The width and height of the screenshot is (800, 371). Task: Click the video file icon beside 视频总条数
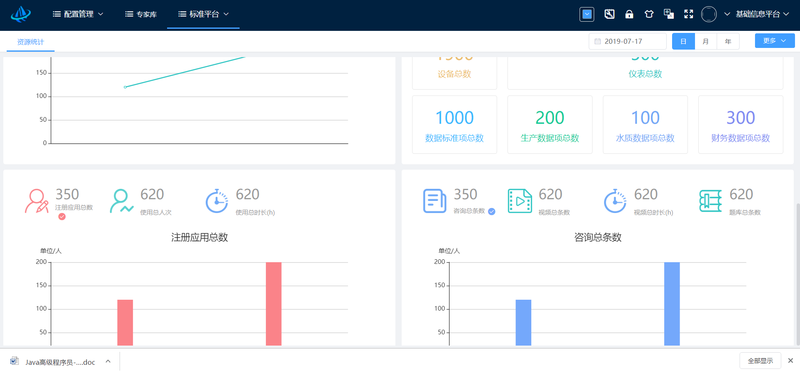(520, 201)
